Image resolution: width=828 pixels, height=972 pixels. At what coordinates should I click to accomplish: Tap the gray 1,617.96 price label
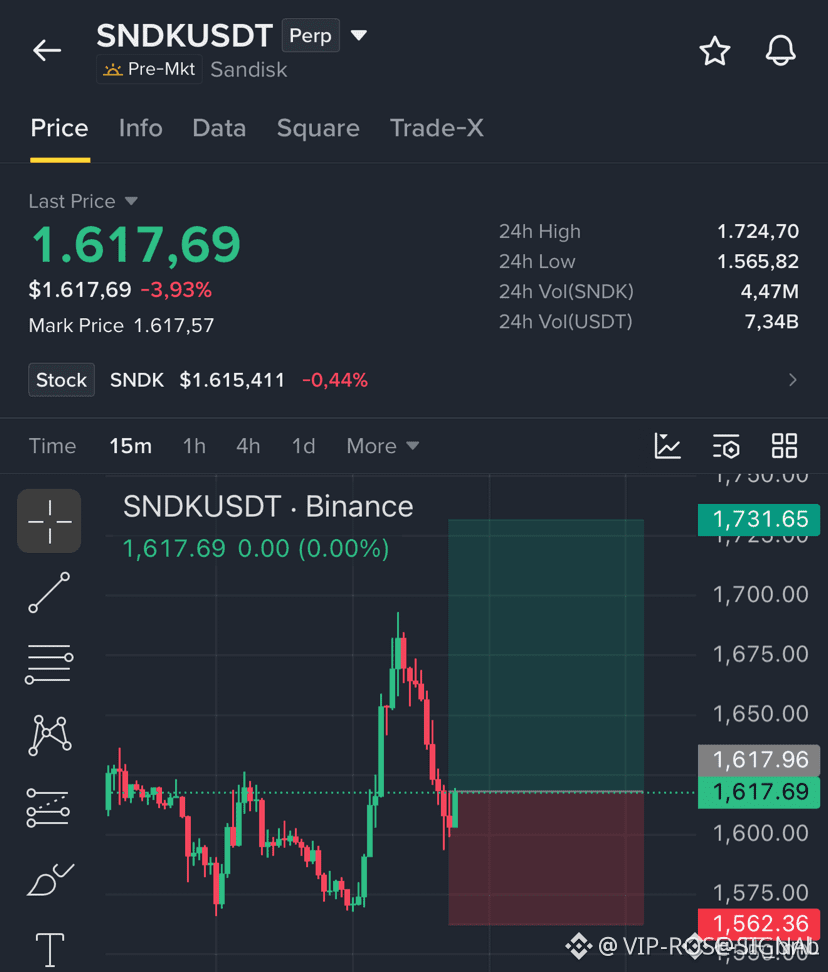tap(759, 760)
